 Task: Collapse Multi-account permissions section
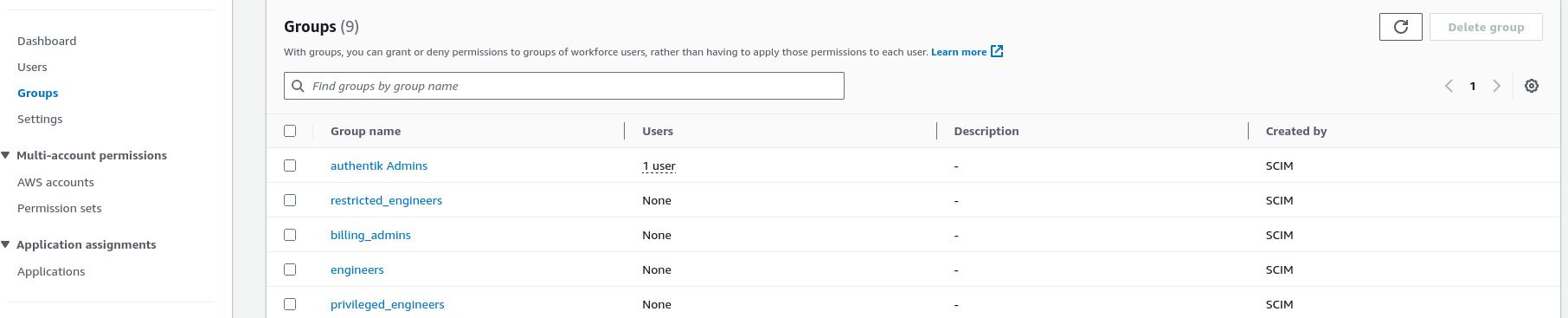pyautogui.click(x=5, y=155)
